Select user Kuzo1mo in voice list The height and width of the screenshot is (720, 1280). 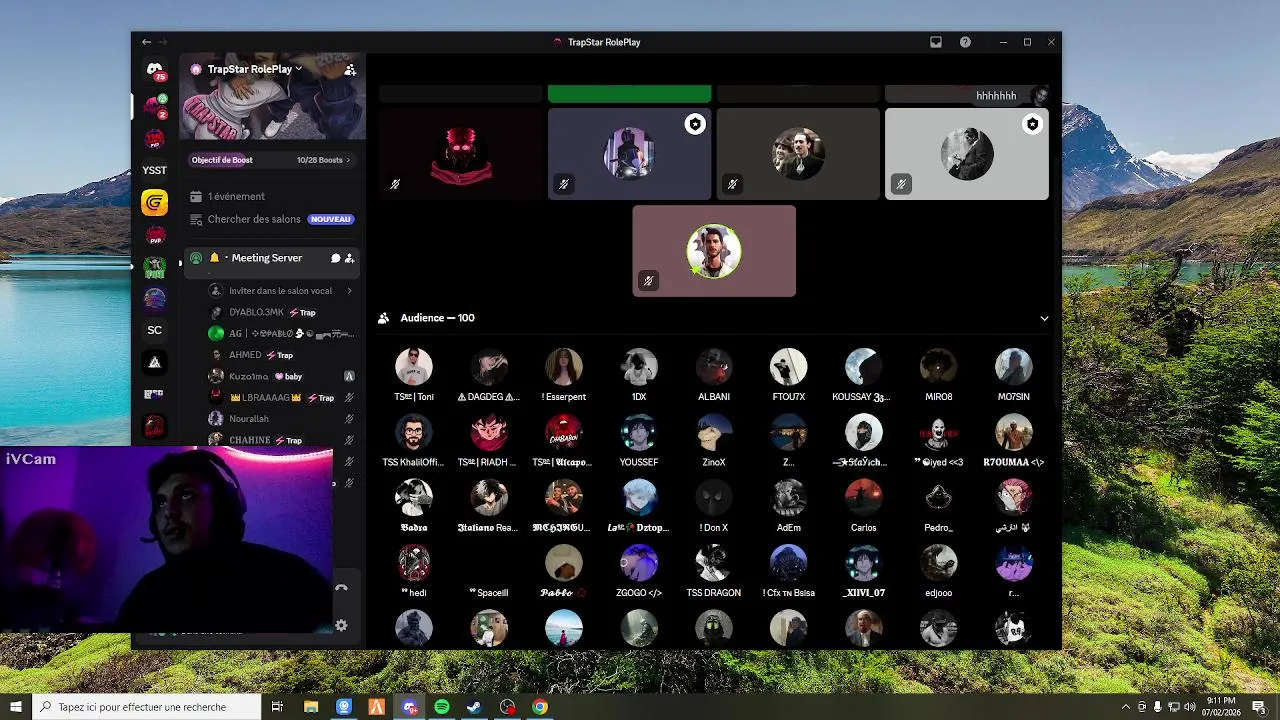click(x=249, y=376)
